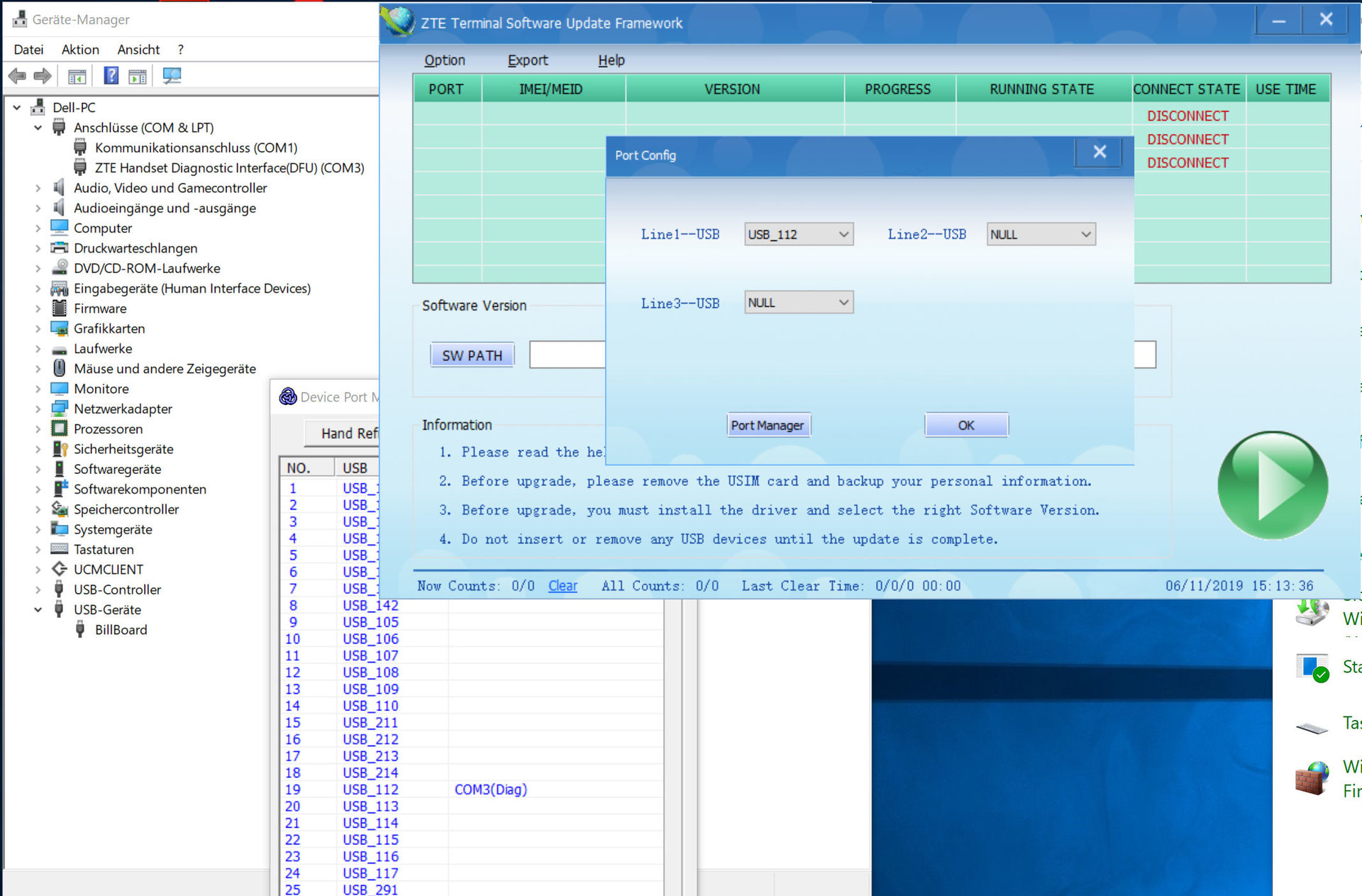The height and width of the screenshot is (896, 1362).
Task: Click the green play start-update button
Action: click(x=1273, y=485)
